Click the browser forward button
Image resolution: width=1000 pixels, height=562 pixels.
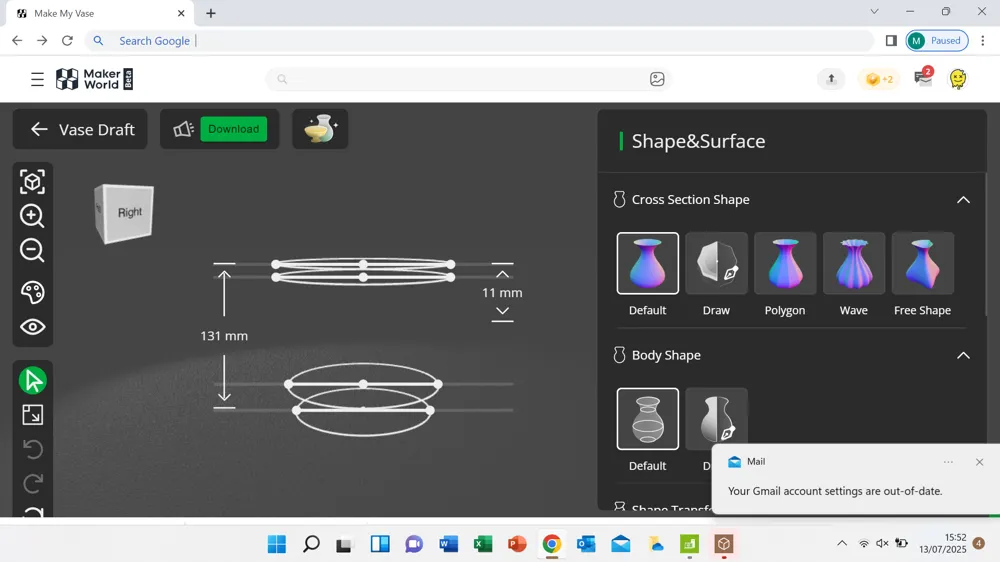coord(42,41)
